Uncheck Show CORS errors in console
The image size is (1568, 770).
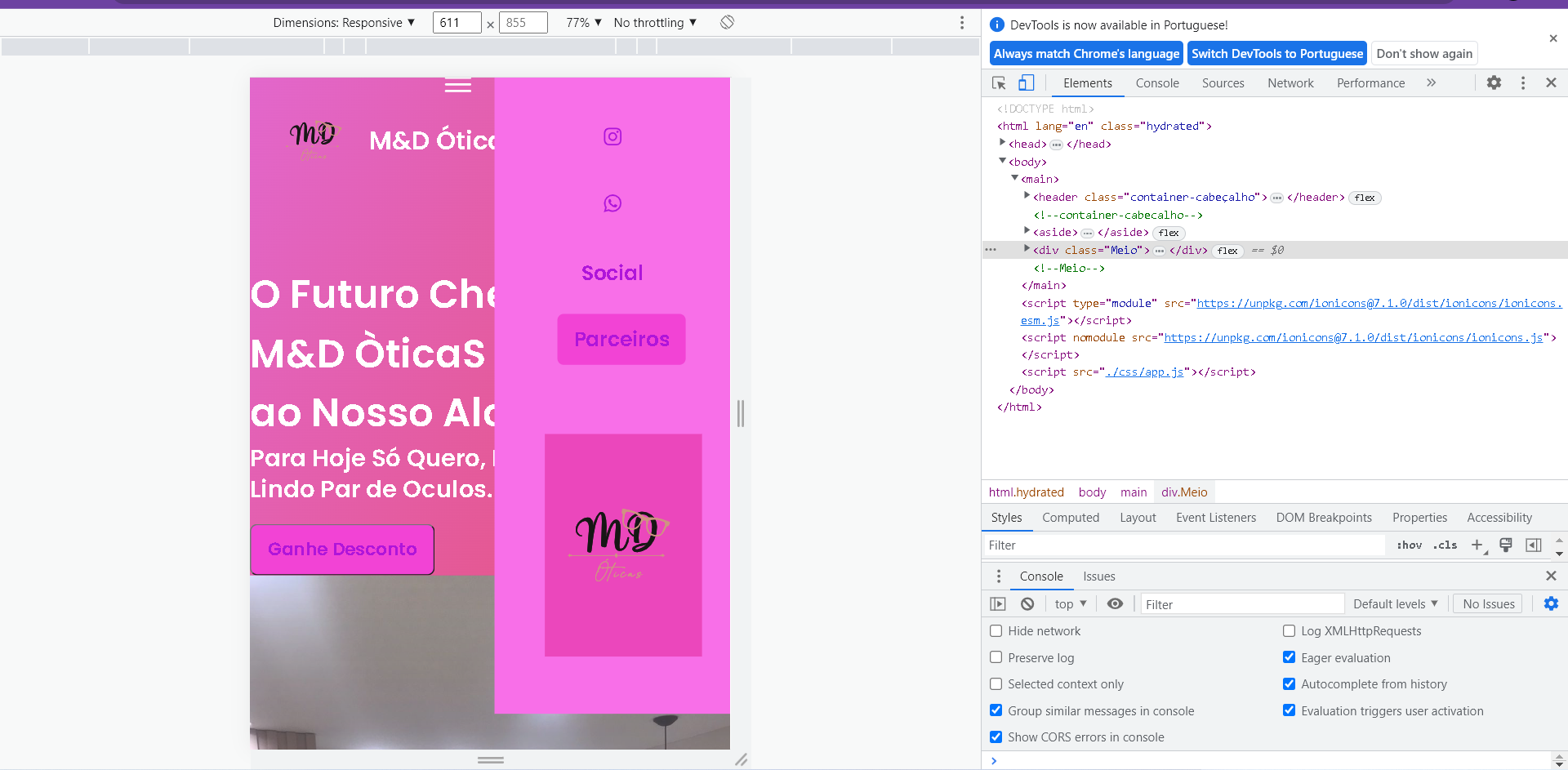click(996, 737)
